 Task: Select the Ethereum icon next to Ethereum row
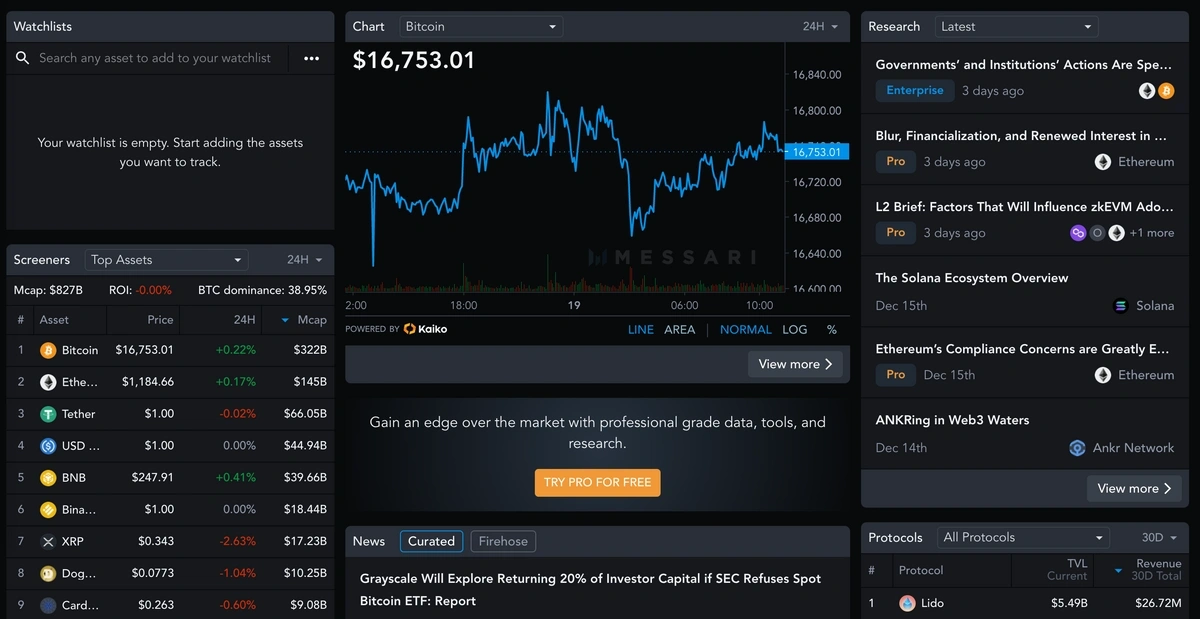48,382
